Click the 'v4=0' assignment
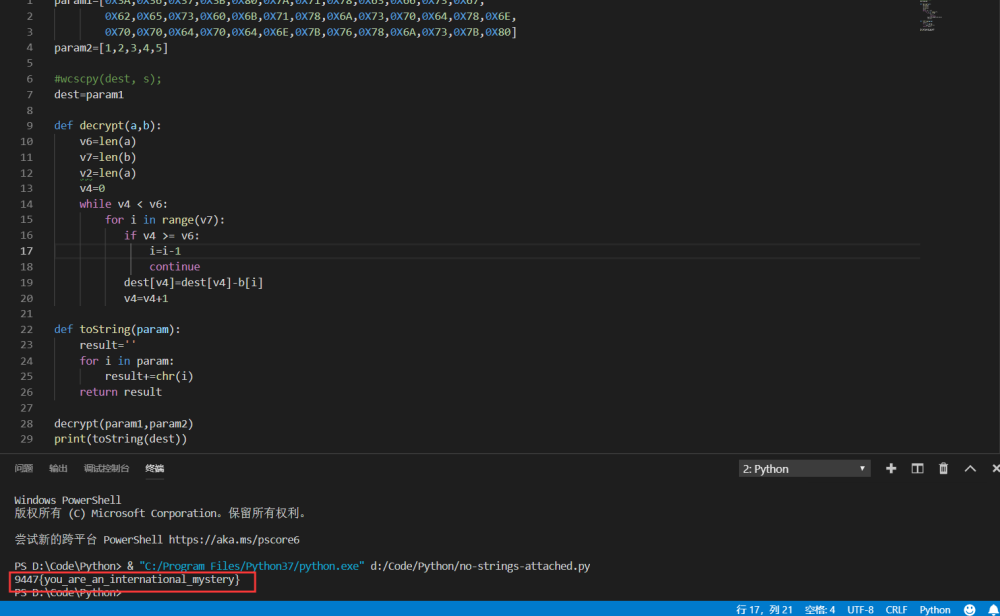Screen dimensions: 1000x616 [x=92, y=188]
